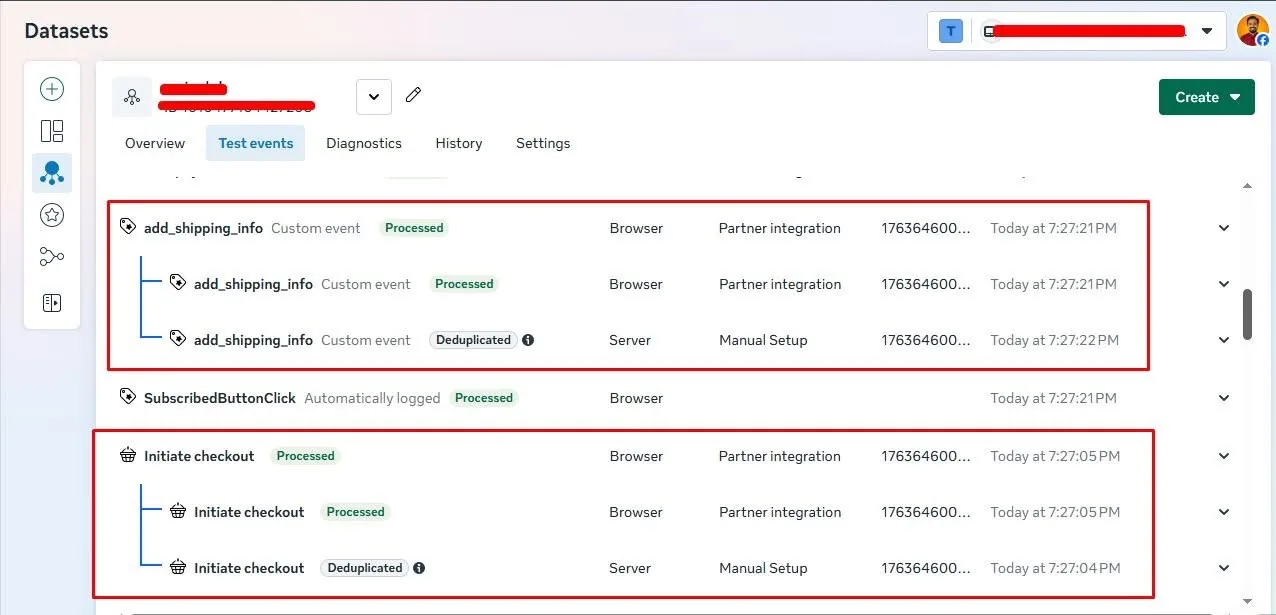The width and height of the screenshot is (1276, 615).
Task: Open the Diagnostics tab
Action: pos(364,143)
